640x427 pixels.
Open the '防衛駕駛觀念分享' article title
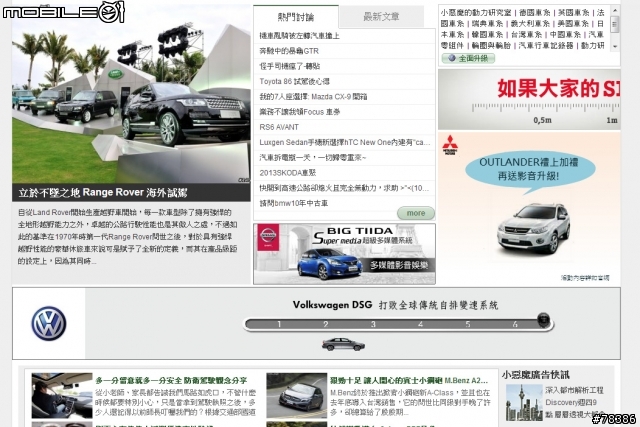171,380
